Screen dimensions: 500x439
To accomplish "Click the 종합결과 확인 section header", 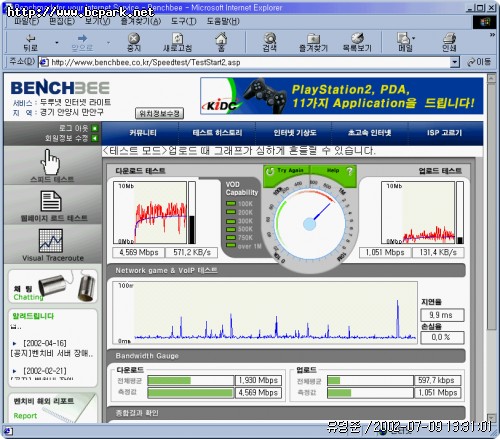I will tap(286, 413).
